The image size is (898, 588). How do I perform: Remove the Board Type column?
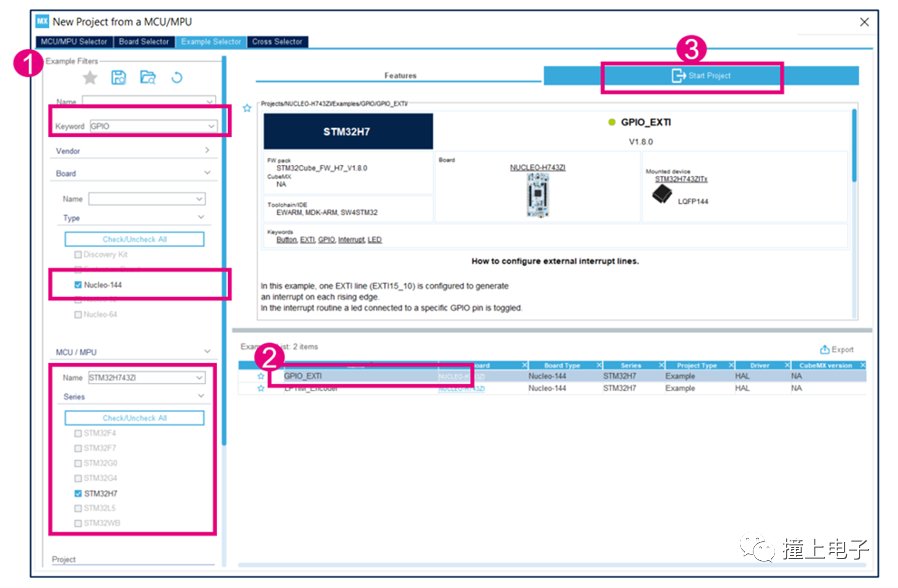(599, 365)
